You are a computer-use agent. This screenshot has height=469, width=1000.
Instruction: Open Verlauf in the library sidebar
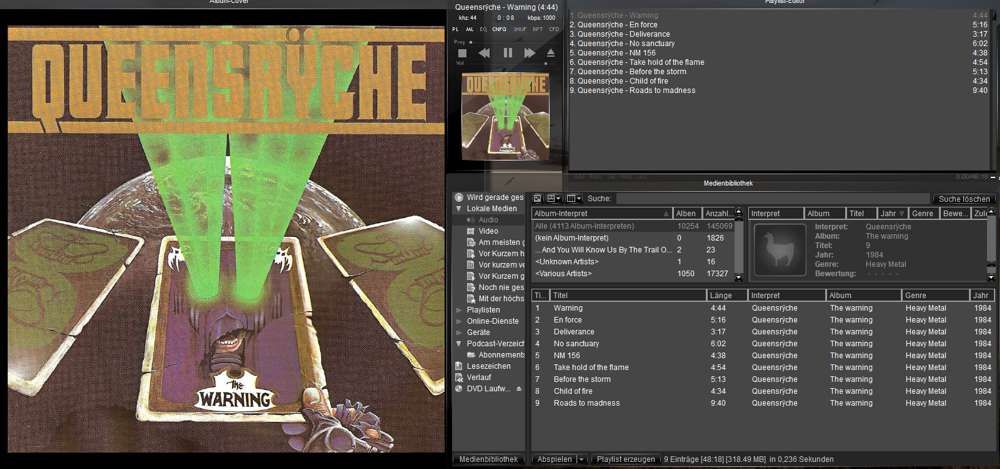click(x=478, y=377)
